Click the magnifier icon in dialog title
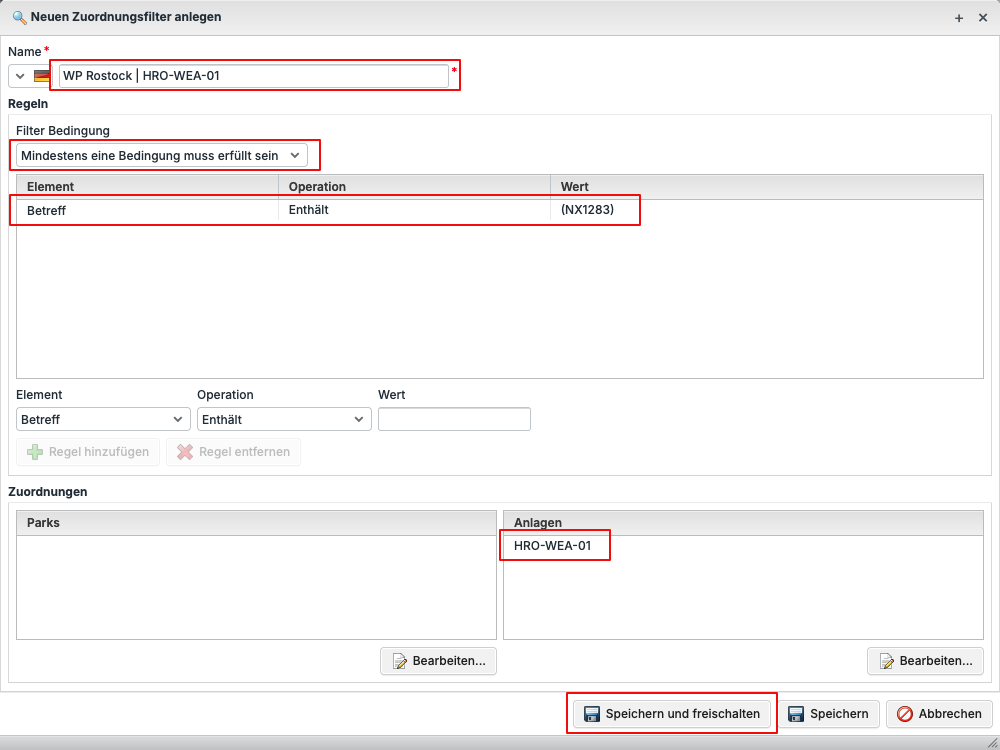 click(18, 17)
